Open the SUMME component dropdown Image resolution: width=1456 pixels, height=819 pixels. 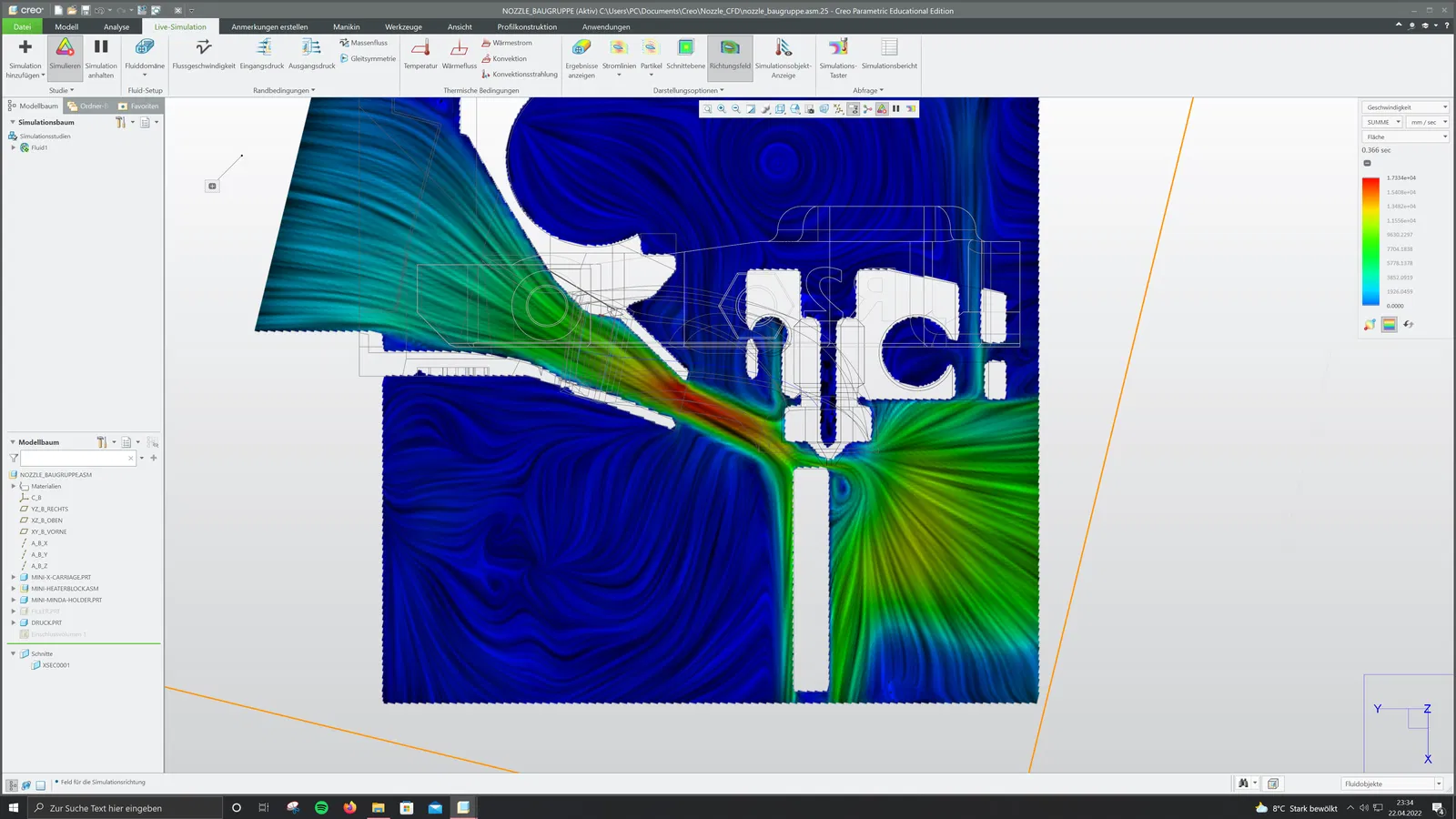[1382, 122]
